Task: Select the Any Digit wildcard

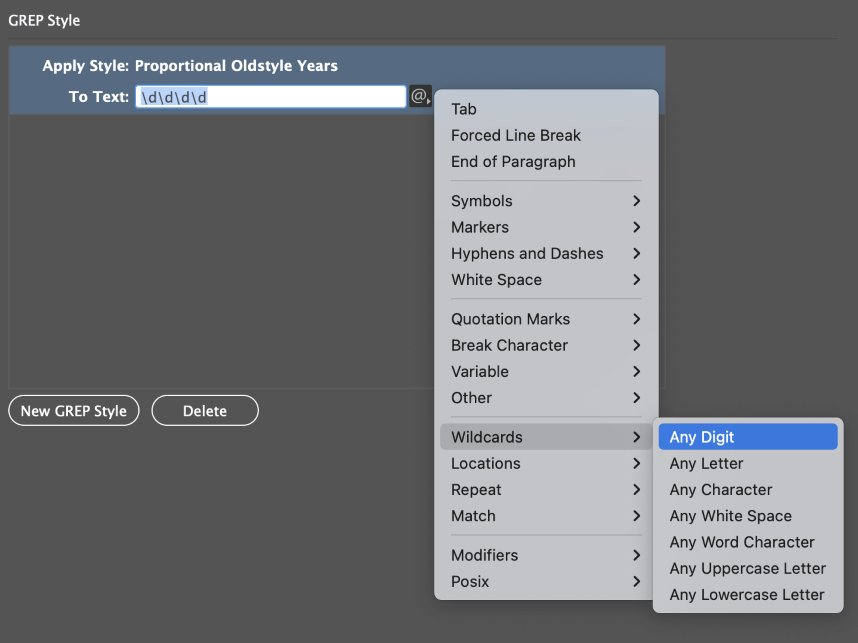Action: pyautogui.click(x=748, y=437)
